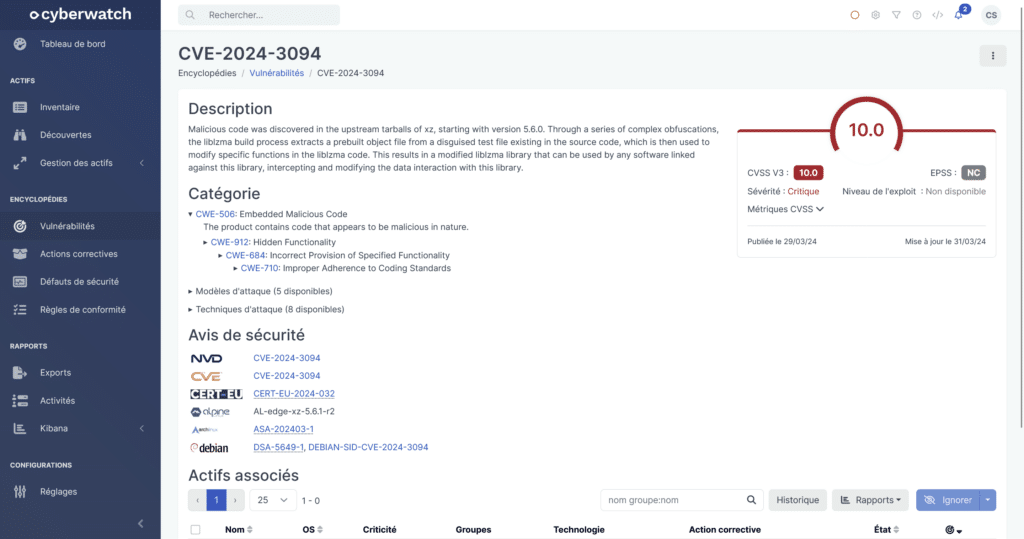Click the Kibana chart icon
The image size is (1024, 539).
pyautogui.click(x=20, y=429)
